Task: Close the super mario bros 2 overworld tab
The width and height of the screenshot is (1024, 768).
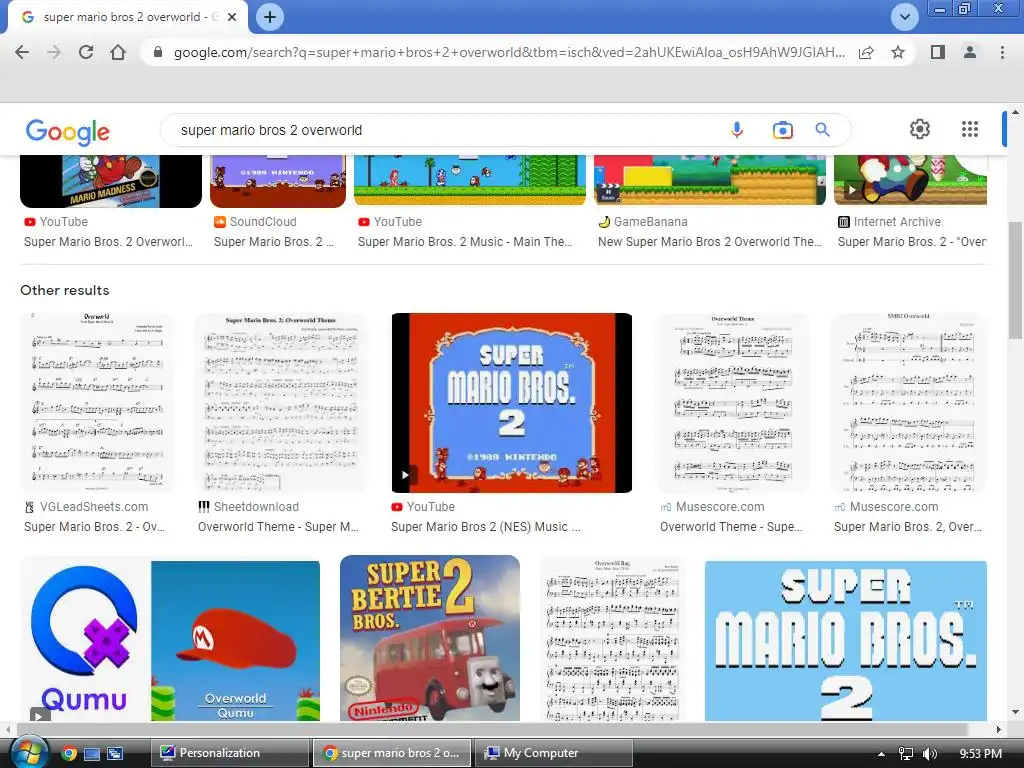Action: 232,17
